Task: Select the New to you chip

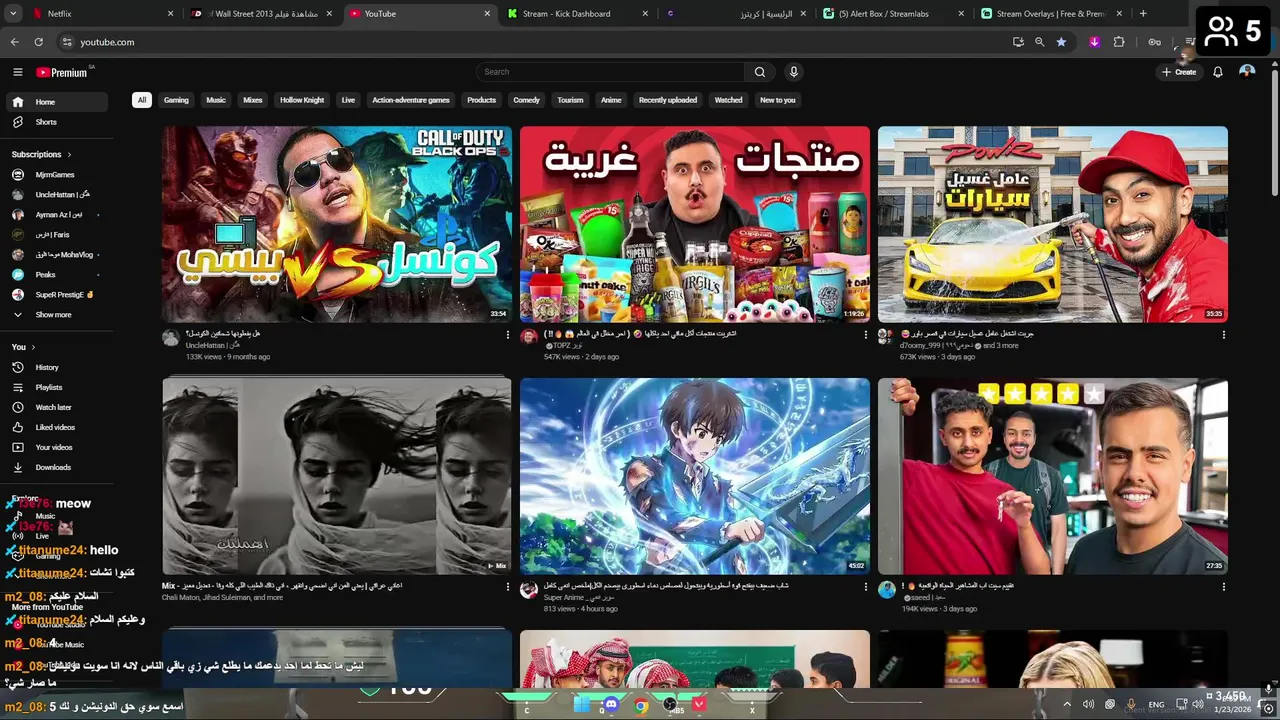Action: pyautogui.click(x=777, y=100)
